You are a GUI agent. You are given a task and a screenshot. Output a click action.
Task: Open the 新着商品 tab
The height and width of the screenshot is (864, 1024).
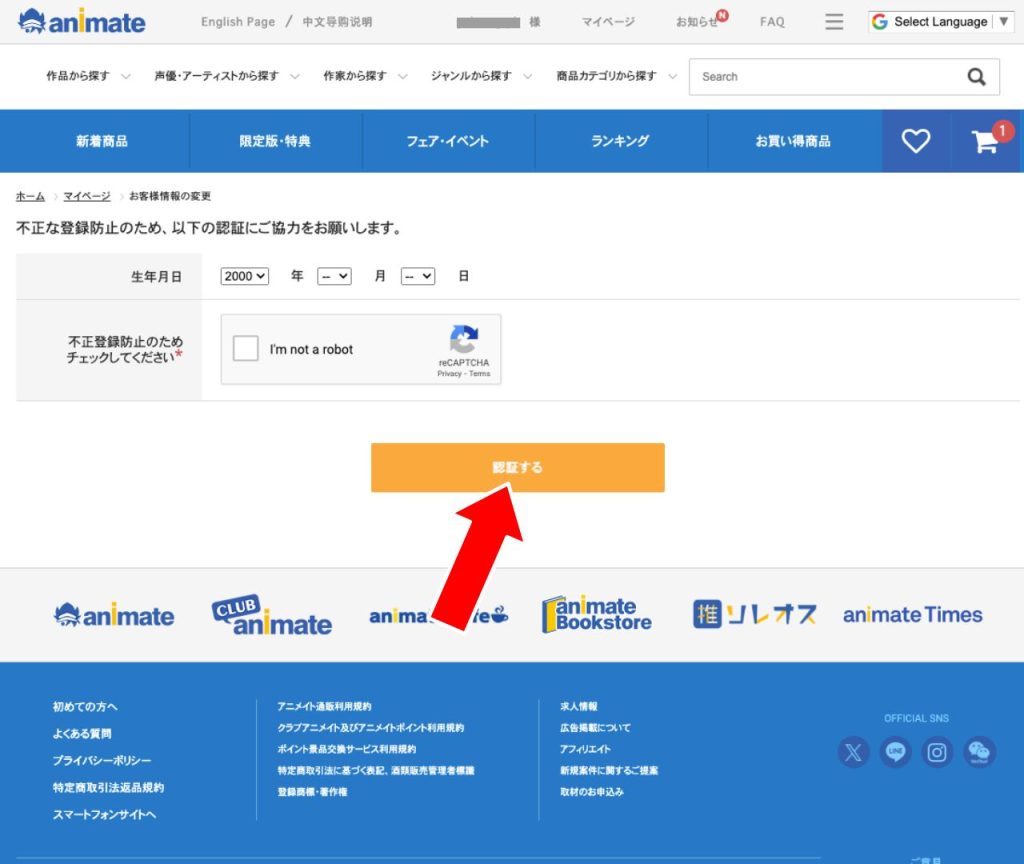coord(102,142)
